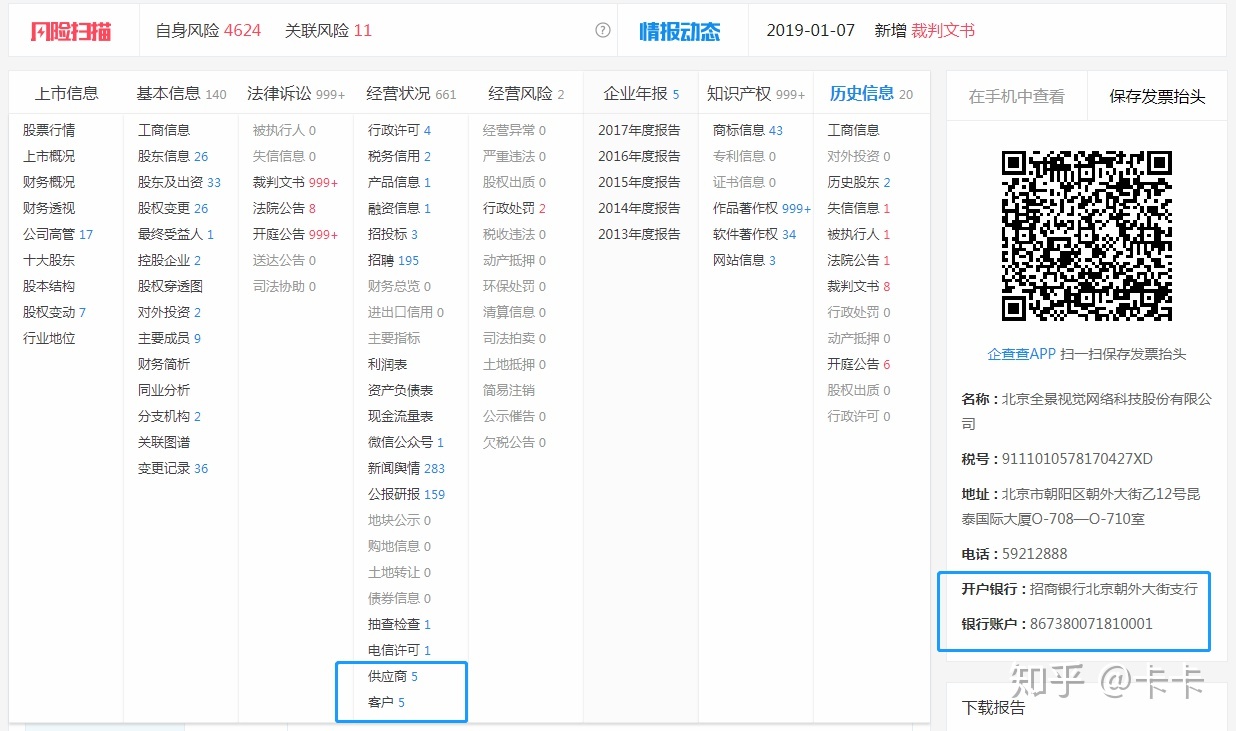This screenshot has height=731, width=1236.
Task: Click the 企查查APP link
Action: point(1022,354)
